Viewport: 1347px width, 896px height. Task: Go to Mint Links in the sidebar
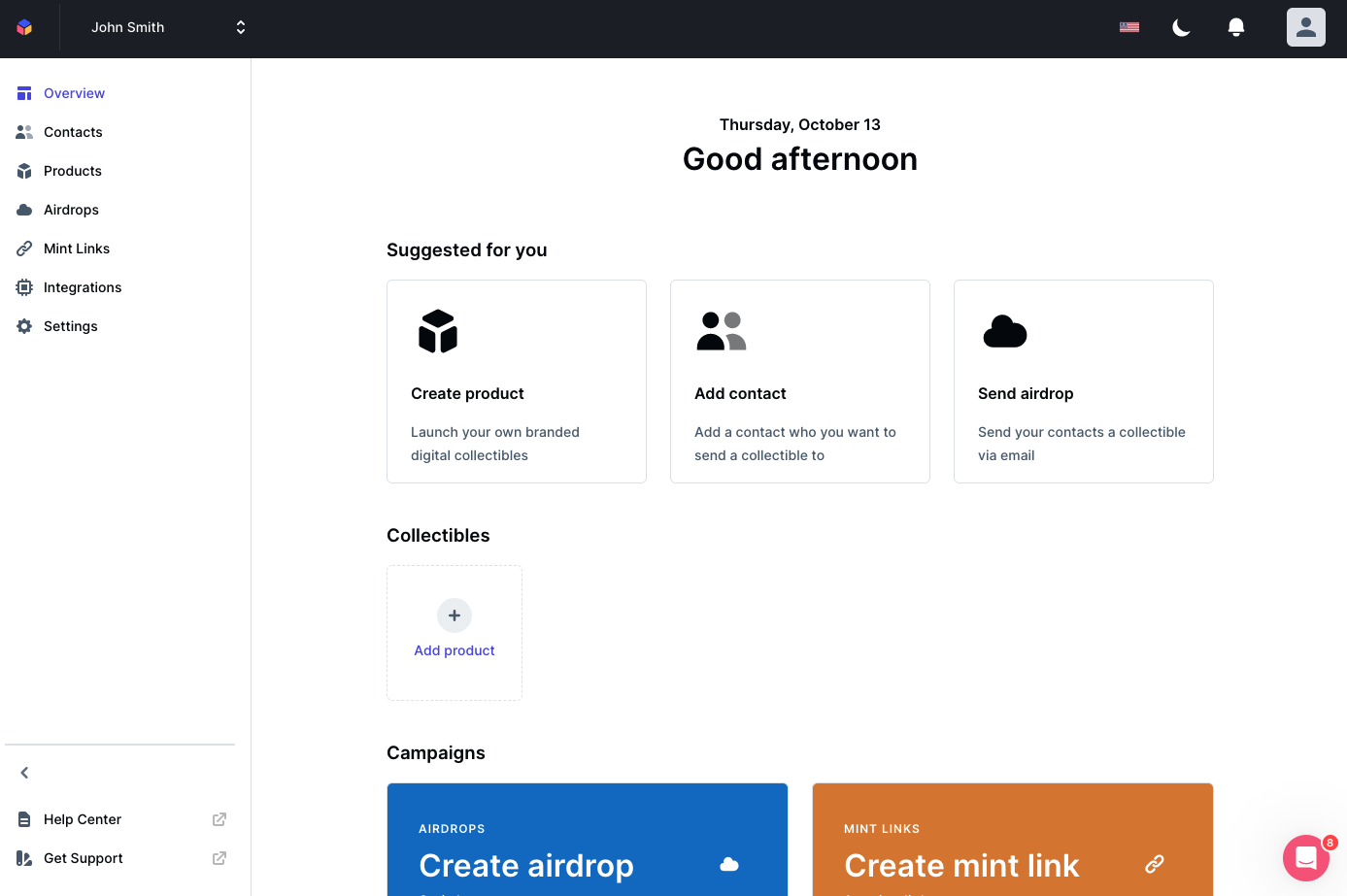pyautogui.click(x=76, y=248)
